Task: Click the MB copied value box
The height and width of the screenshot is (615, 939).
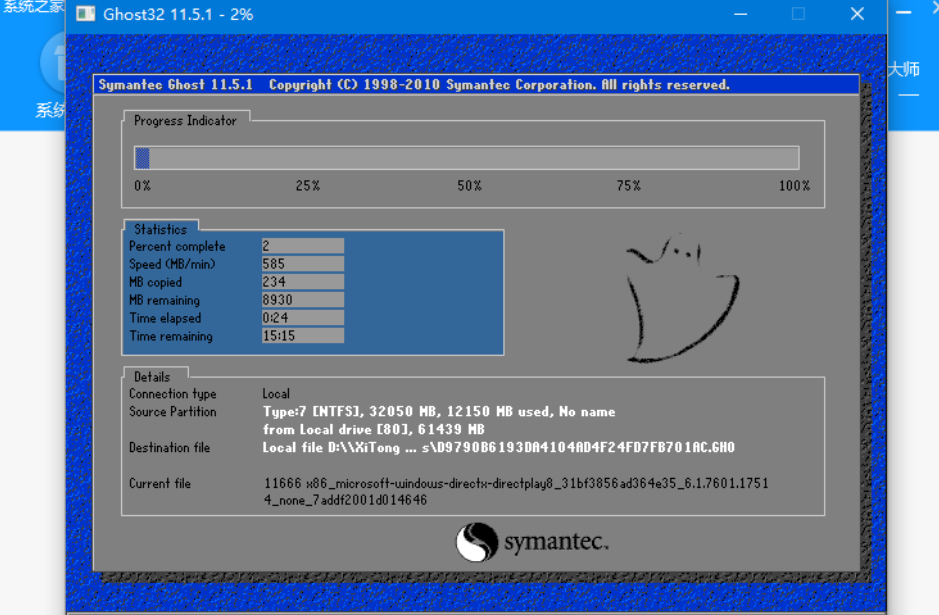Action: 302,282
